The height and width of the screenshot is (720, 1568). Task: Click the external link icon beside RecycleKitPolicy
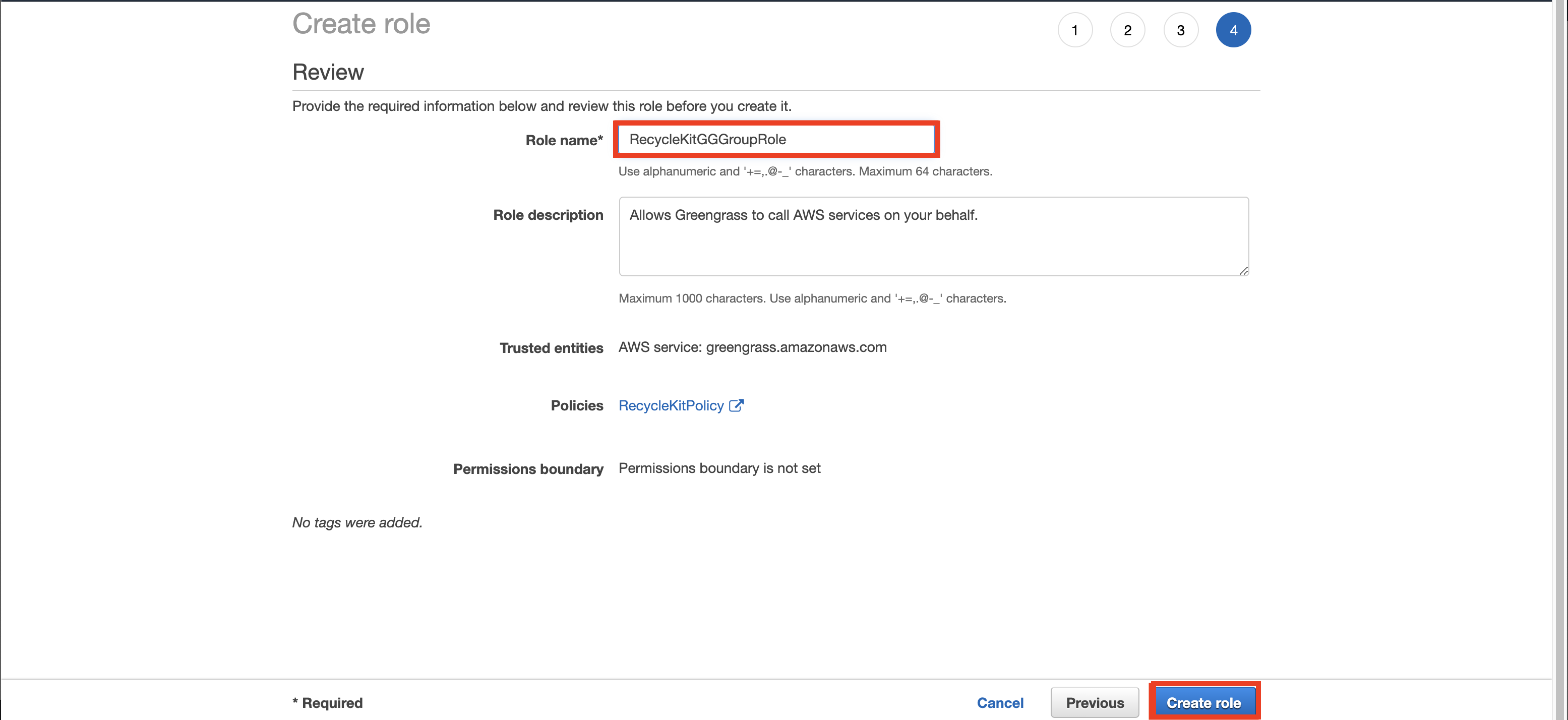coord(736,405)
